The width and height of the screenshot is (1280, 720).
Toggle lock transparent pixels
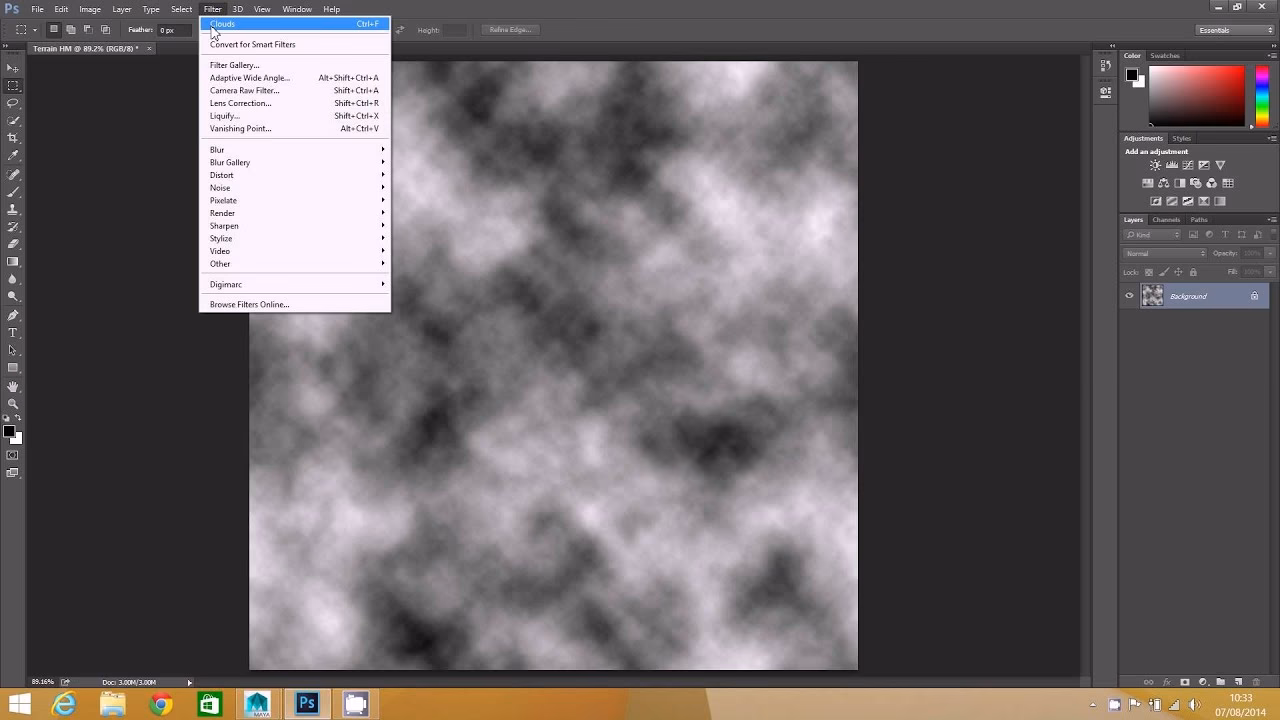[1149, 272]
